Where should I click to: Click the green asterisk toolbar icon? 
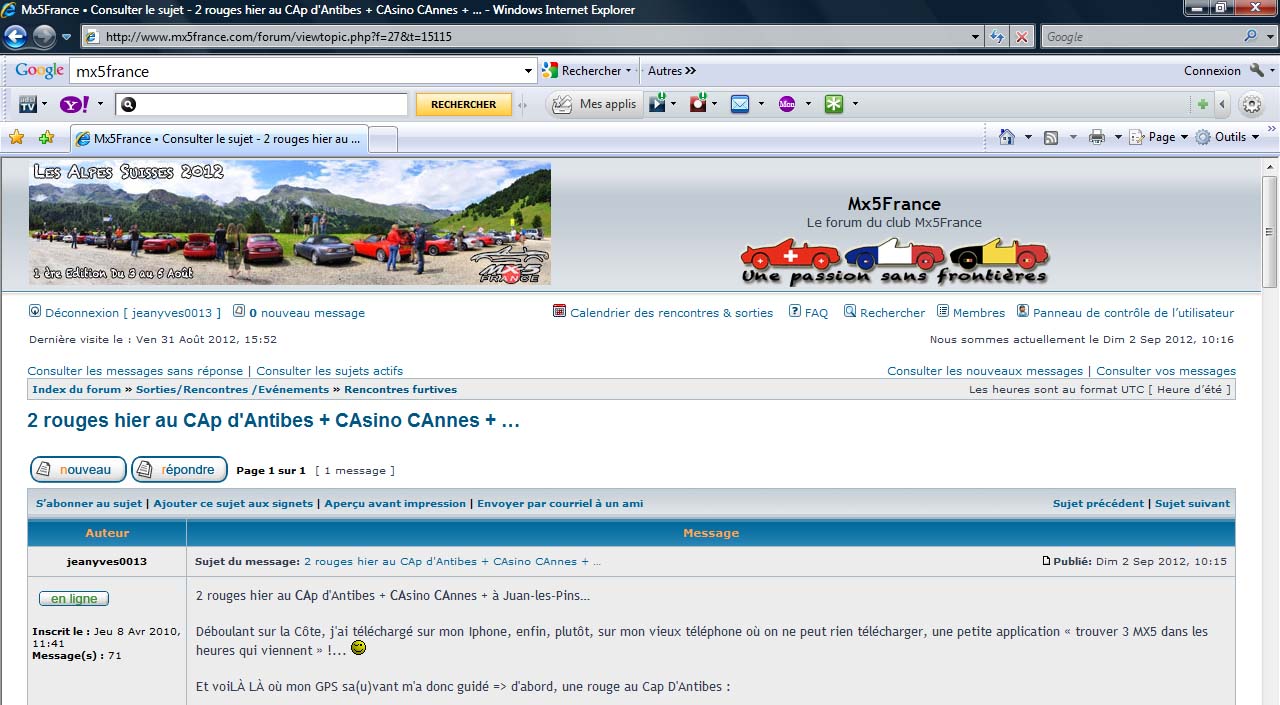[833, 104]
